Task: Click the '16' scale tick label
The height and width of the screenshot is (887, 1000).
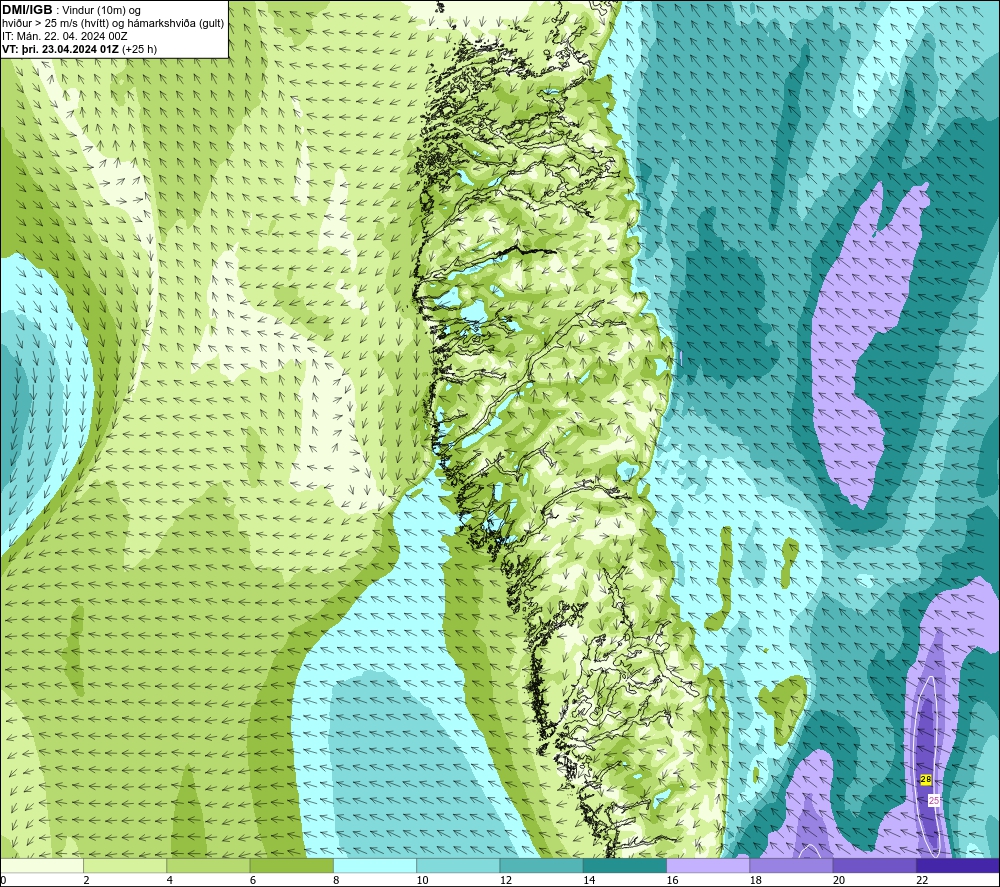Action: [672, 880]
